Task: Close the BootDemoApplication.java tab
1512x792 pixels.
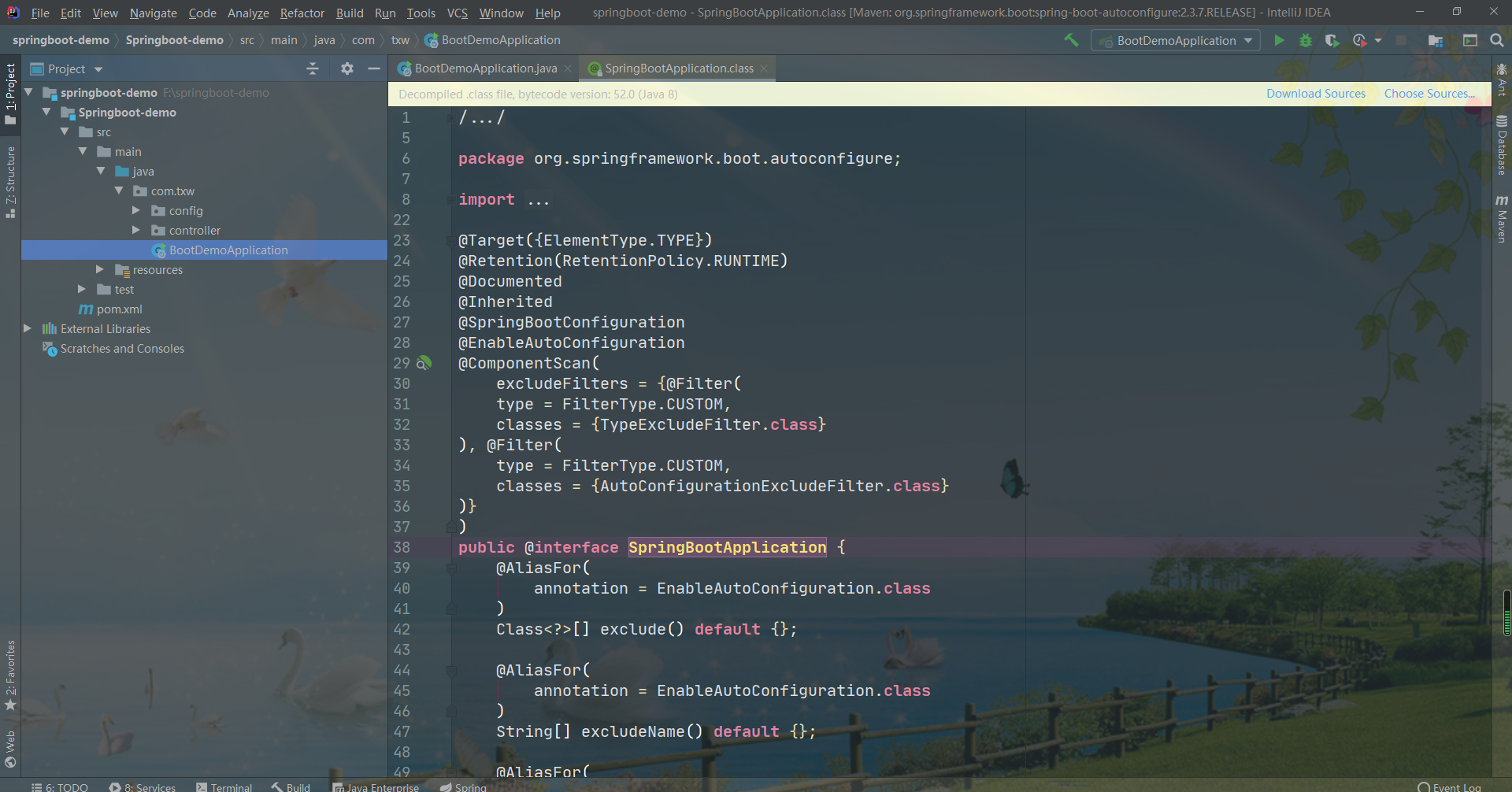Action: click(568, 68)
